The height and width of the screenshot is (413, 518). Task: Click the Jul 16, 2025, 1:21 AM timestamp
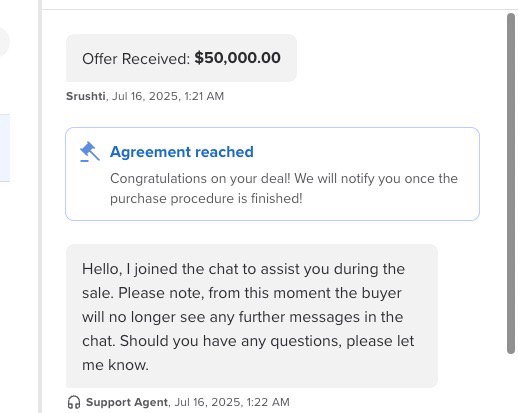point(168,96)
